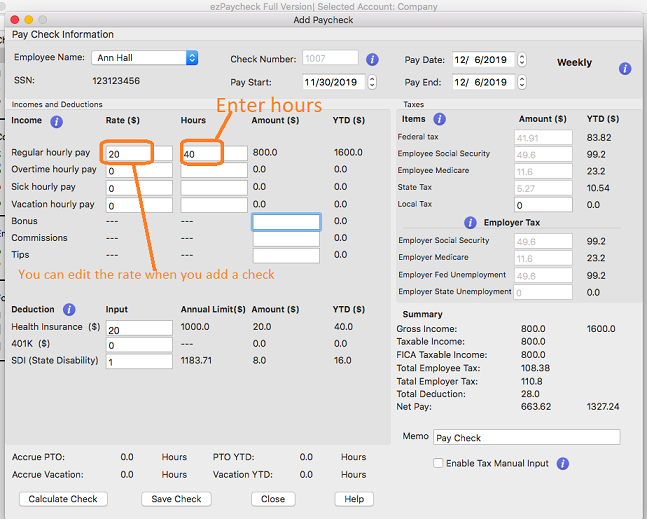Click the Bonus amount field
This screenshot has height=519, width=647.
click(286, 222)
